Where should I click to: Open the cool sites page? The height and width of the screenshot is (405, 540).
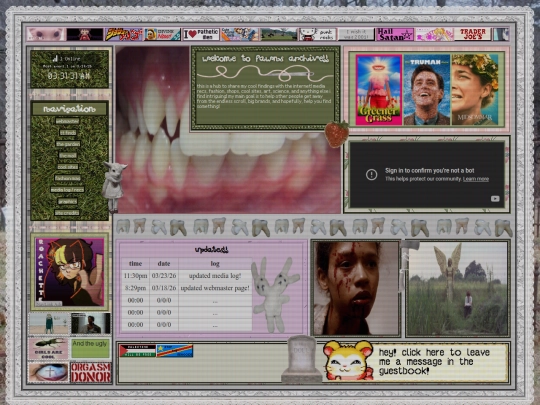click(68, 167)
